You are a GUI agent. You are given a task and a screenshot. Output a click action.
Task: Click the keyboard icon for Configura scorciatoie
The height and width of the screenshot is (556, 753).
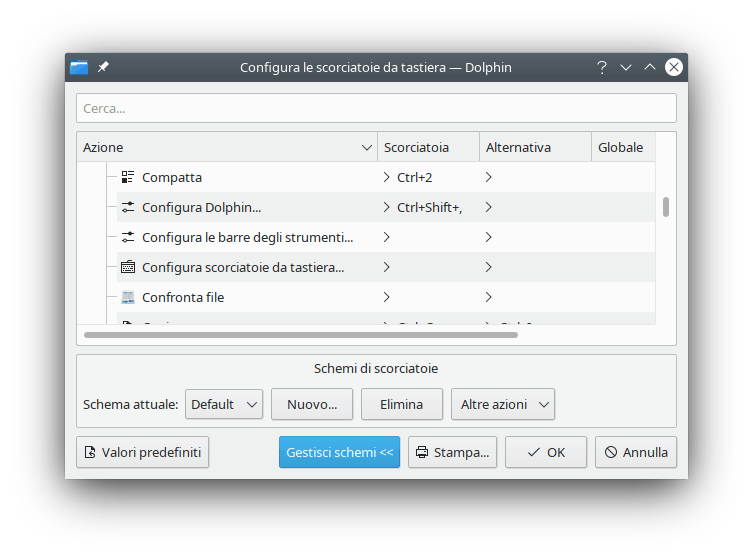point(127,267)
